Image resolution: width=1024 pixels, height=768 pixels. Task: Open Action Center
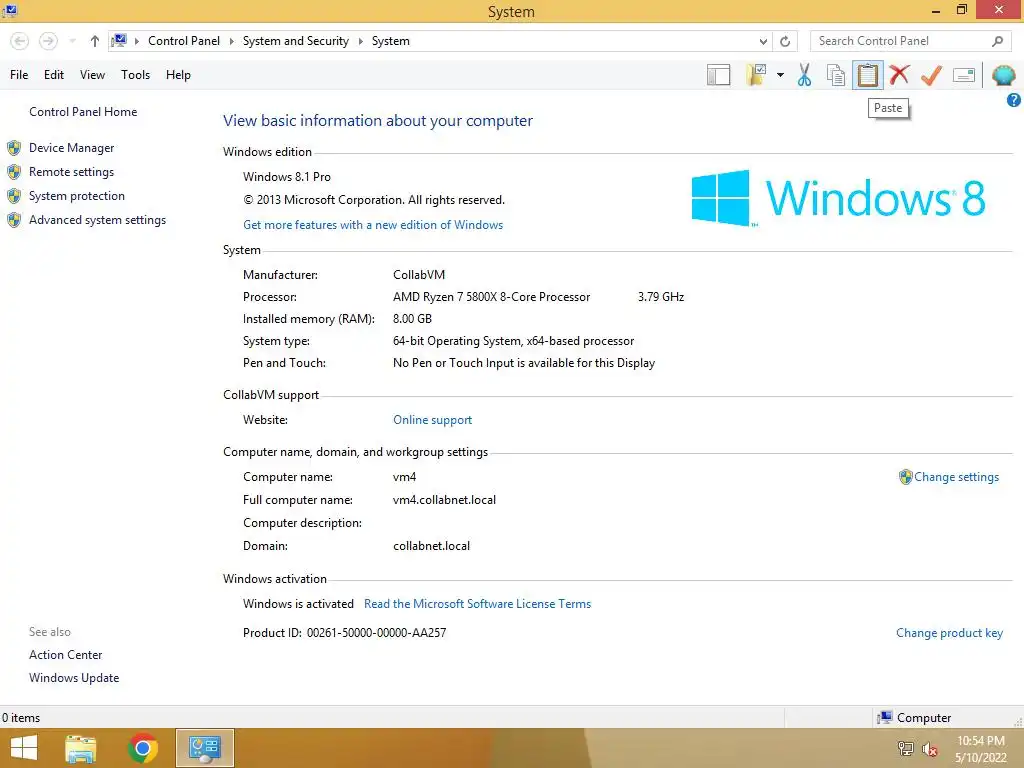[65, 654]
